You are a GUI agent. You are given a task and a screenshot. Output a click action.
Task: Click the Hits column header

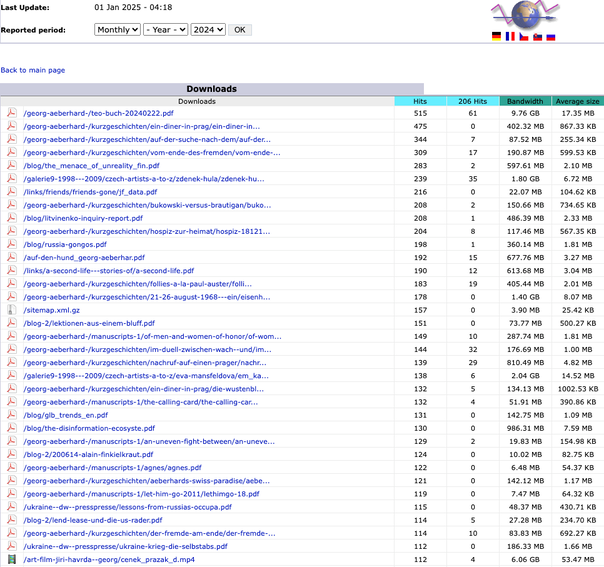420,101
